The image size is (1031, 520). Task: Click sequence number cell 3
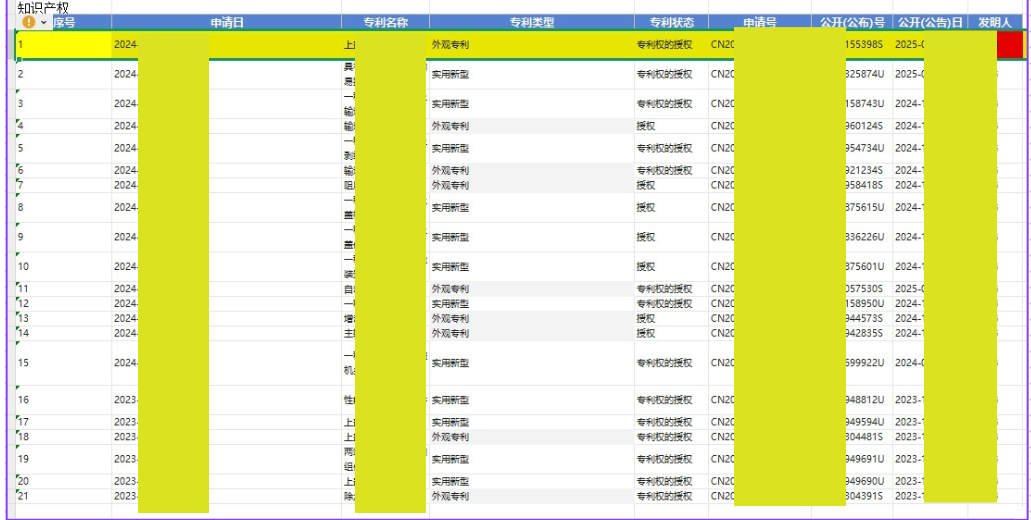coord(64,104)
